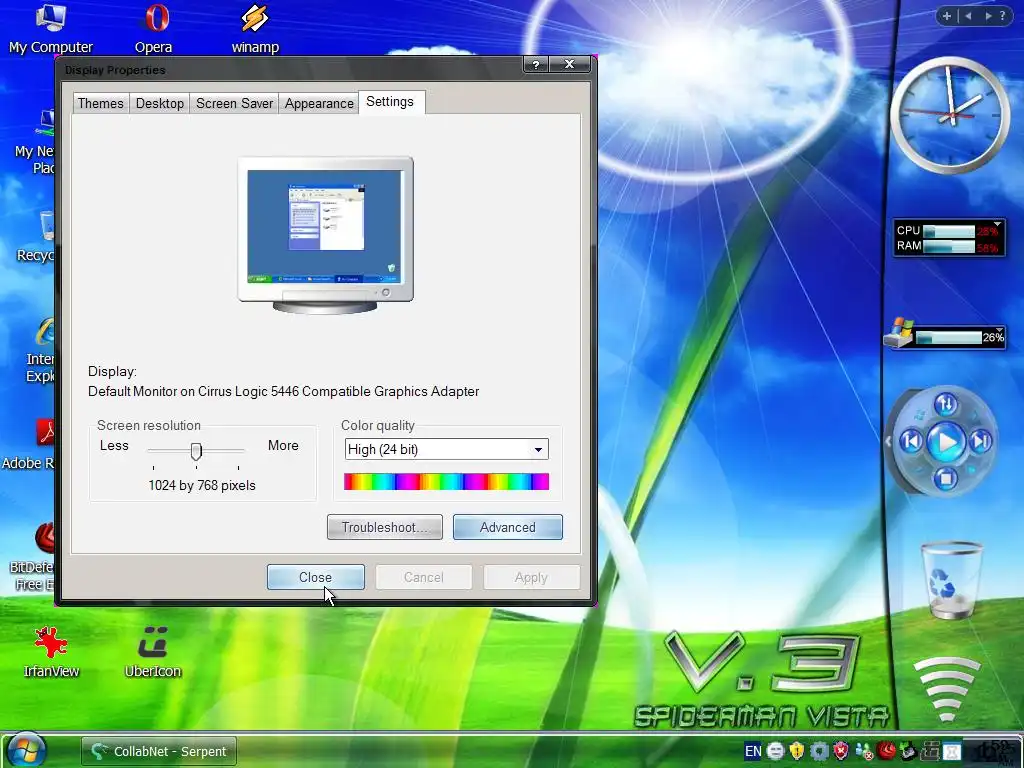Launch the Opera browser shortcut
Image resolution: width=1024 pixels, height=768 pixels.
pos(154,29)
